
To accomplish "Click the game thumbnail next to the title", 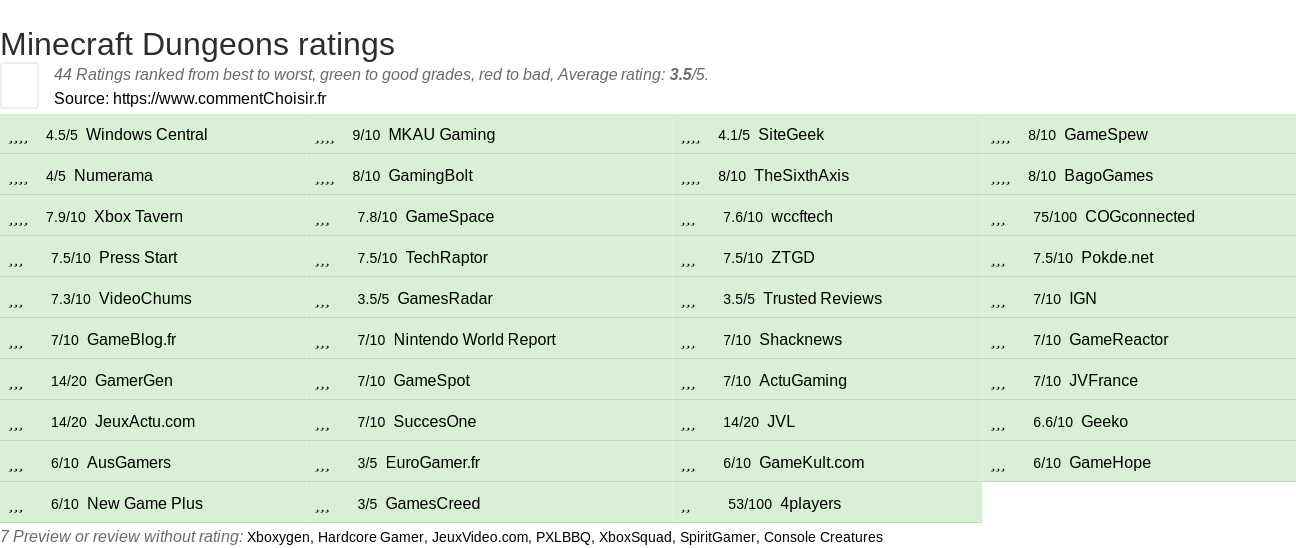I will pos(19,85).
